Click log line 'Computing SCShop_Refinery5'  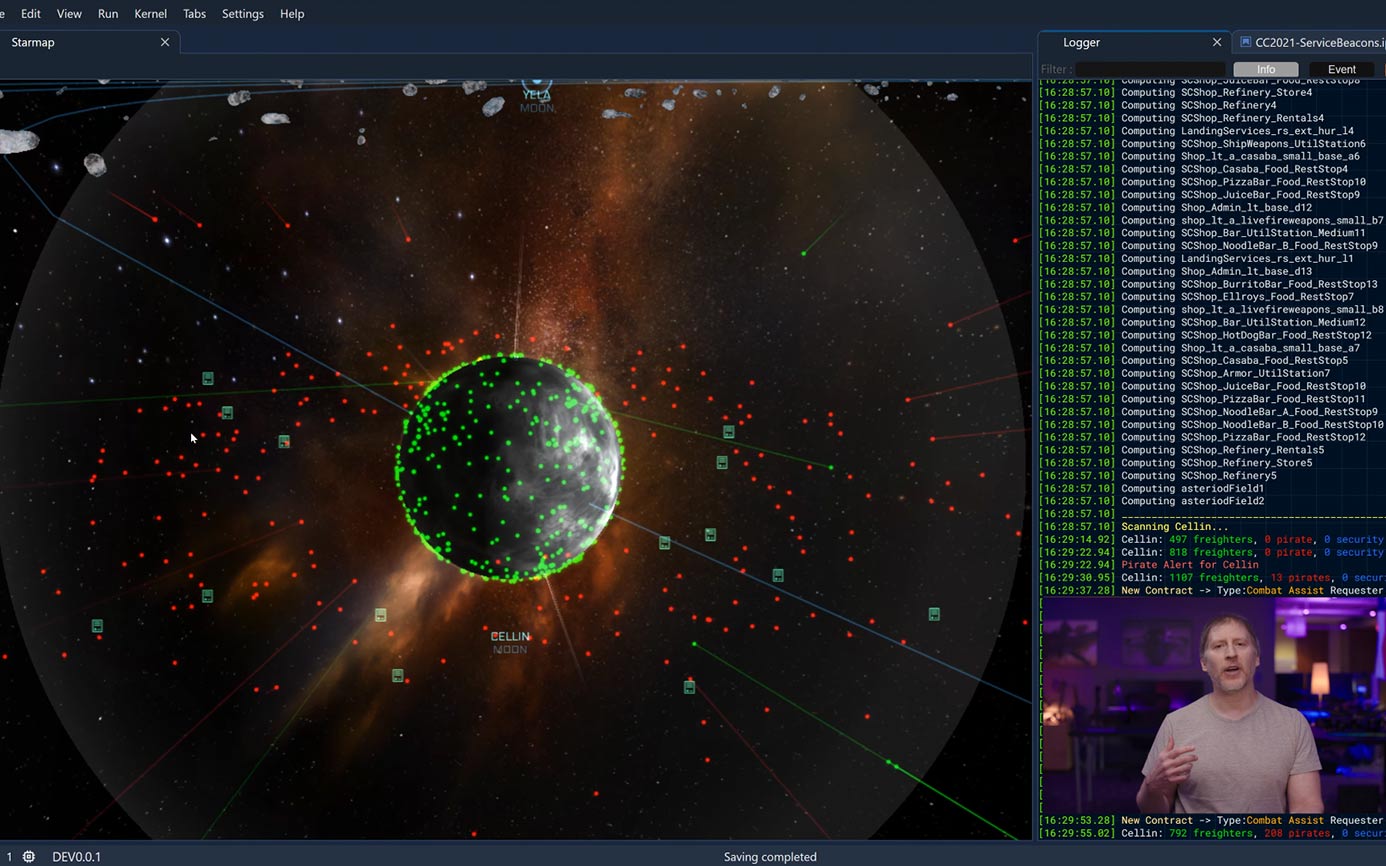[x=1199, y=476]
